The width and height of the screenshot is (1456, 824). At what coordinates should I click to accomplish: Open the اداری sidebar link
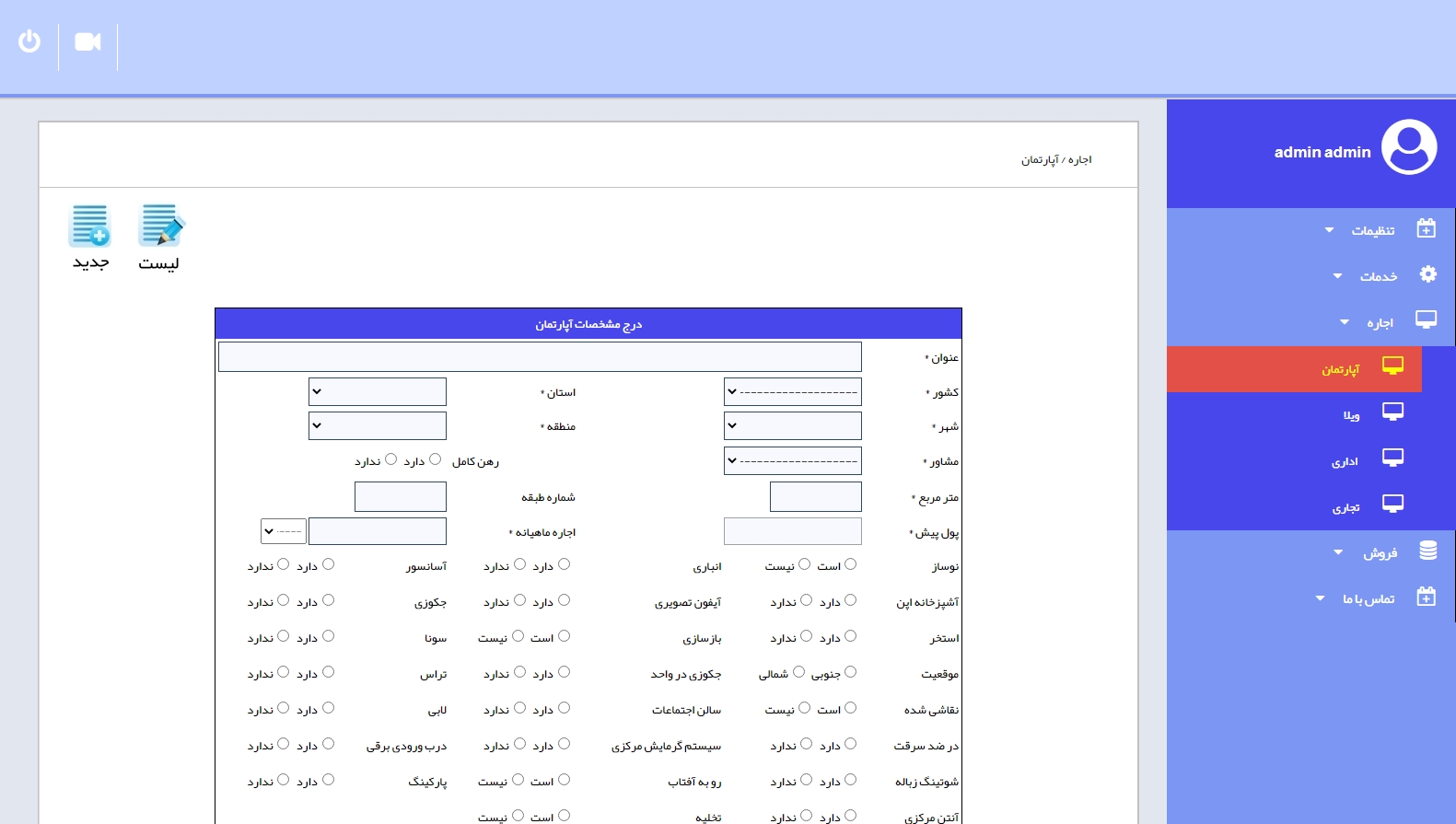tap(1345, 461)
